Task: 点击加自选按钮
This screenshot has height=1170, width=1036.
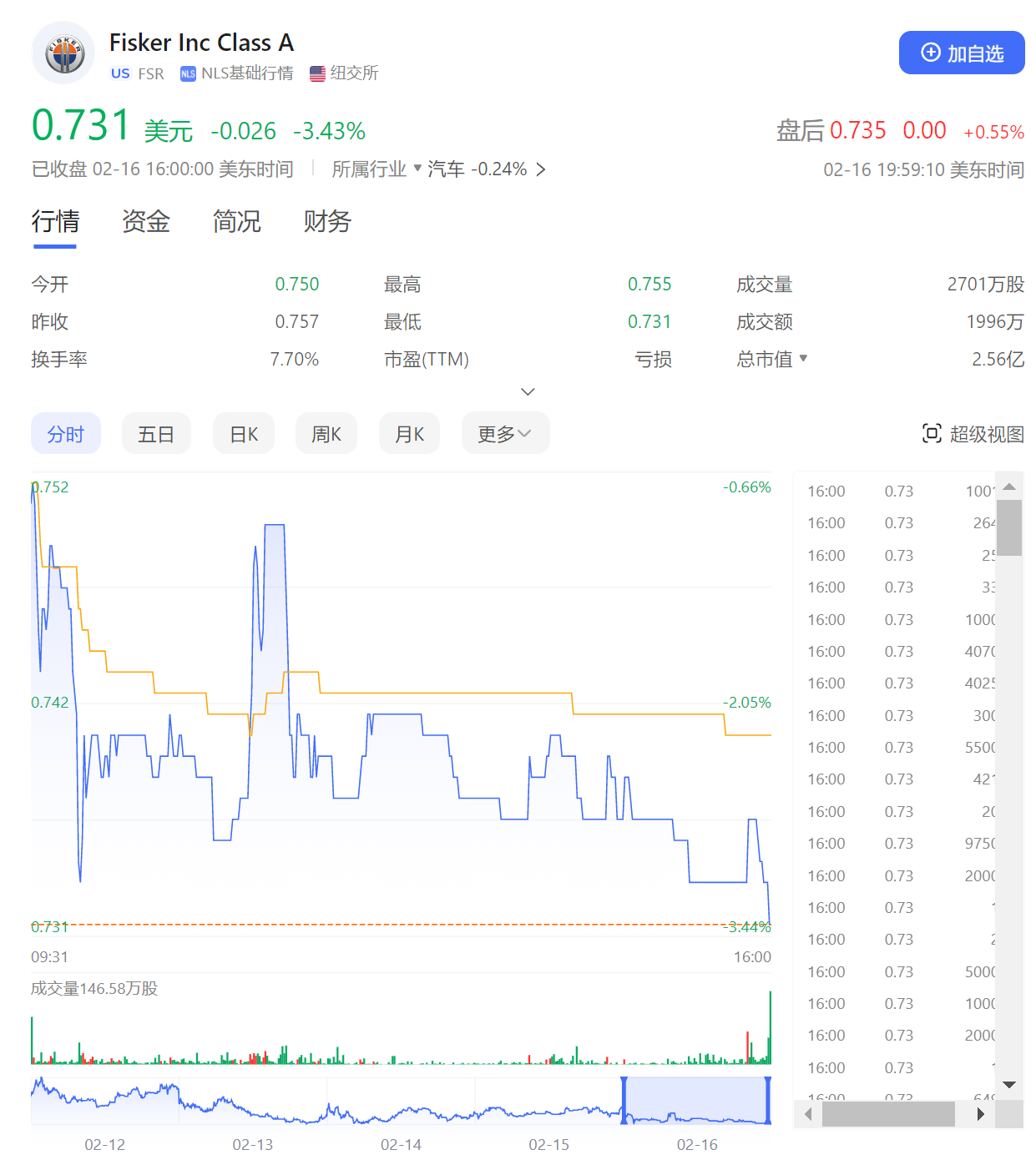Action: click(x=962, y=53)
